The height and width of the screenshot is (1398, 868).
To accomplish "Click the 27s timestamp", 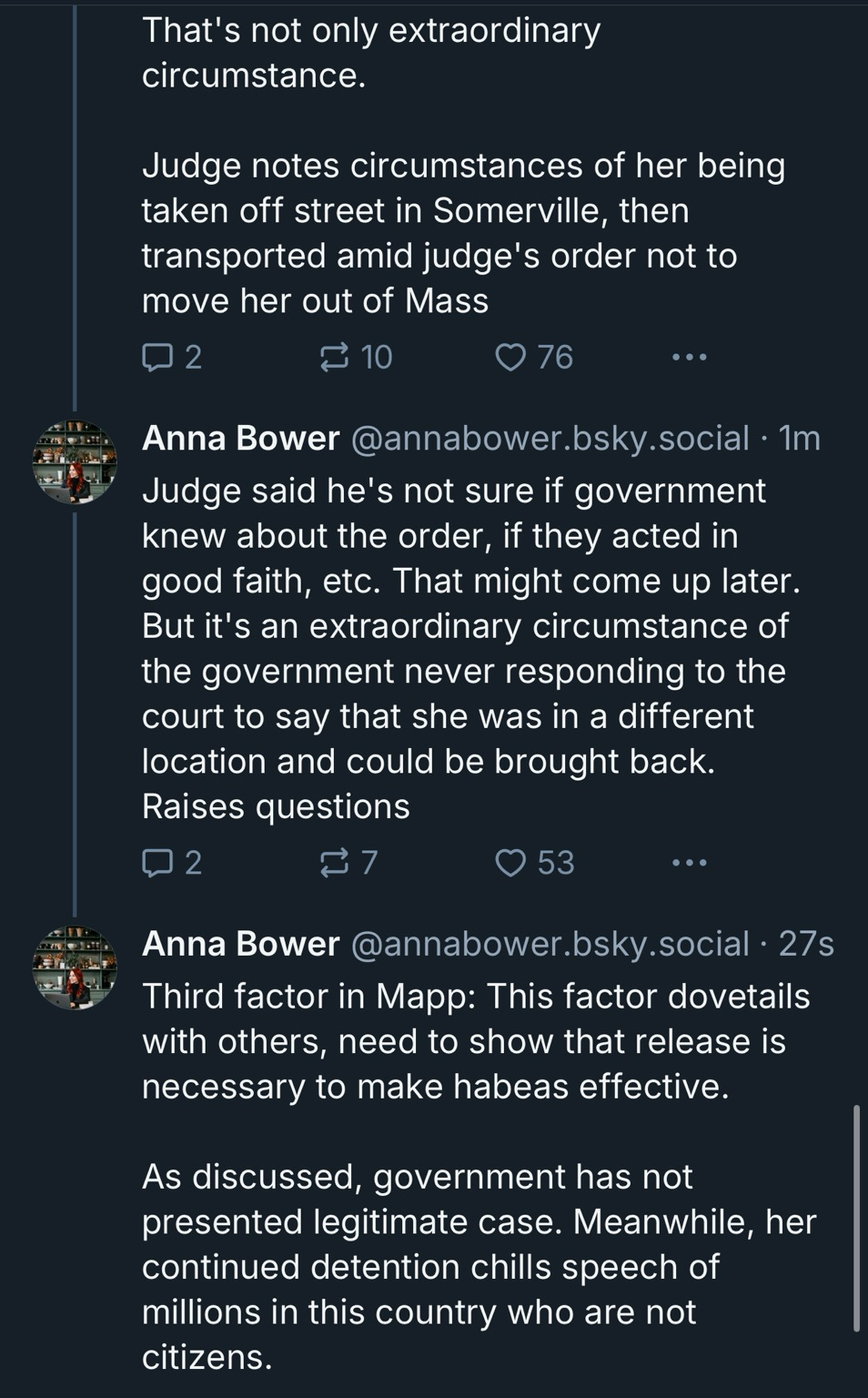I will pyautogui.click(x=806, y=944).
